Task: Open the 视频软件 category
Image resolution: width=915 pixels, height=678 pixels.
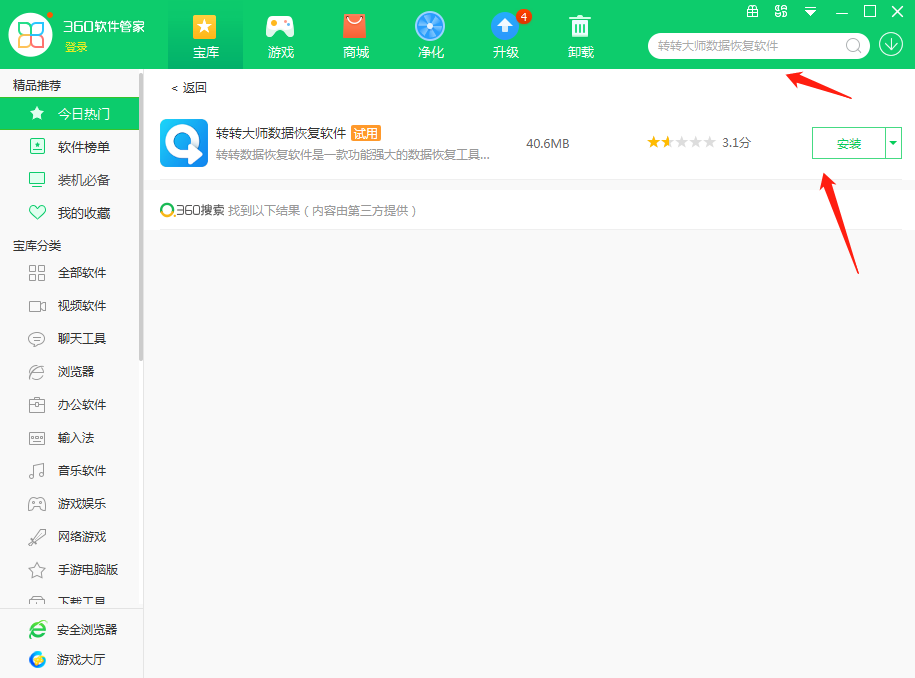Action: click(x=69, y=306)
